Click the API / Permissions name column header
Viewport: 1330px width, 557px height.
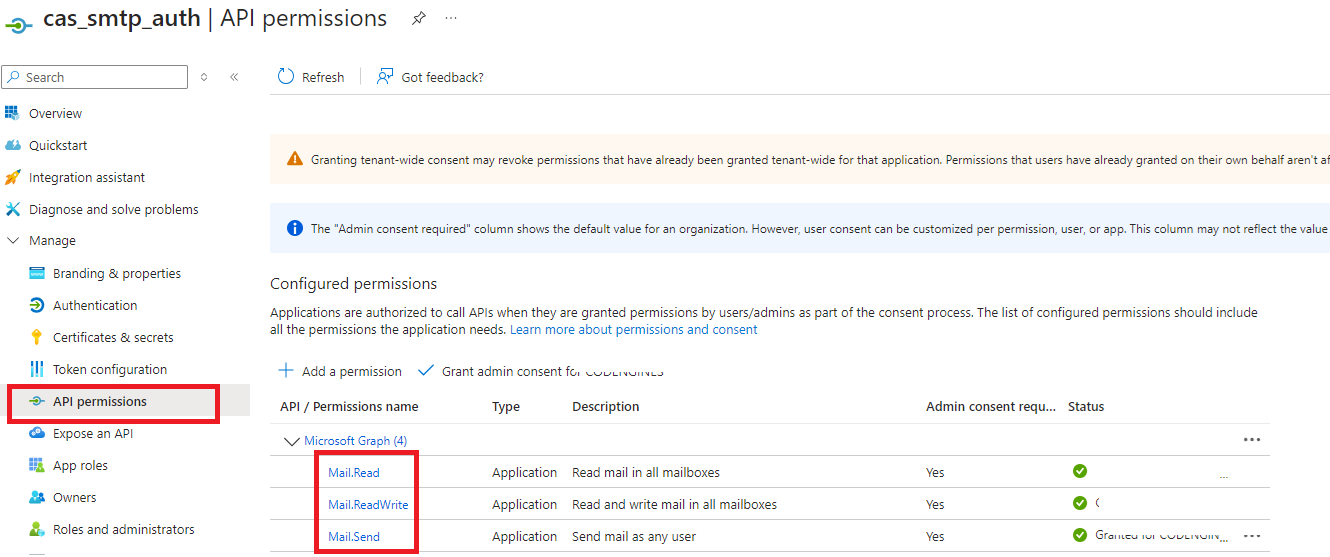349,406
